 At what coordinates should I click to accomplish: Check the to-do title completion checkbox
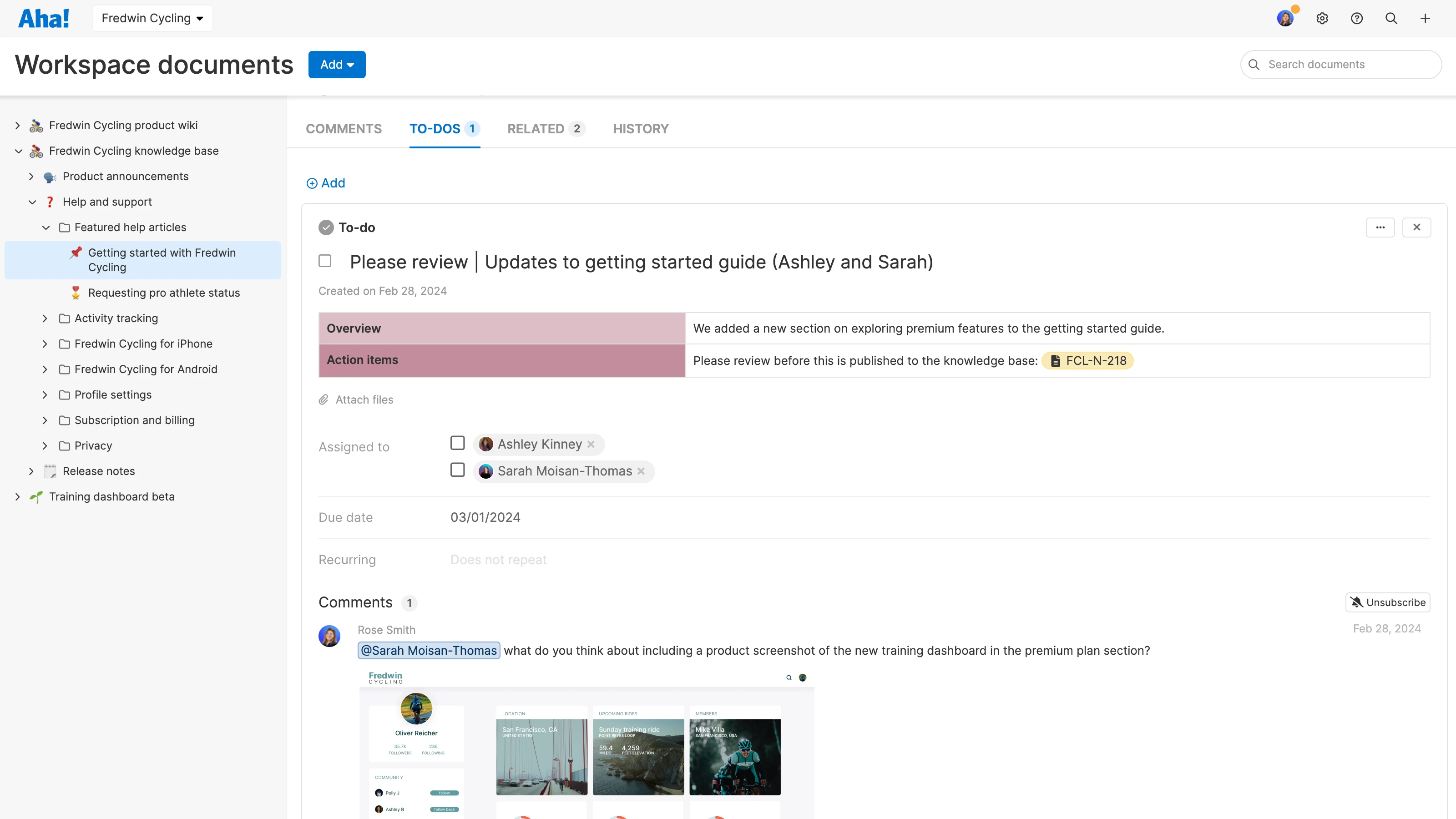pos(325,261)
